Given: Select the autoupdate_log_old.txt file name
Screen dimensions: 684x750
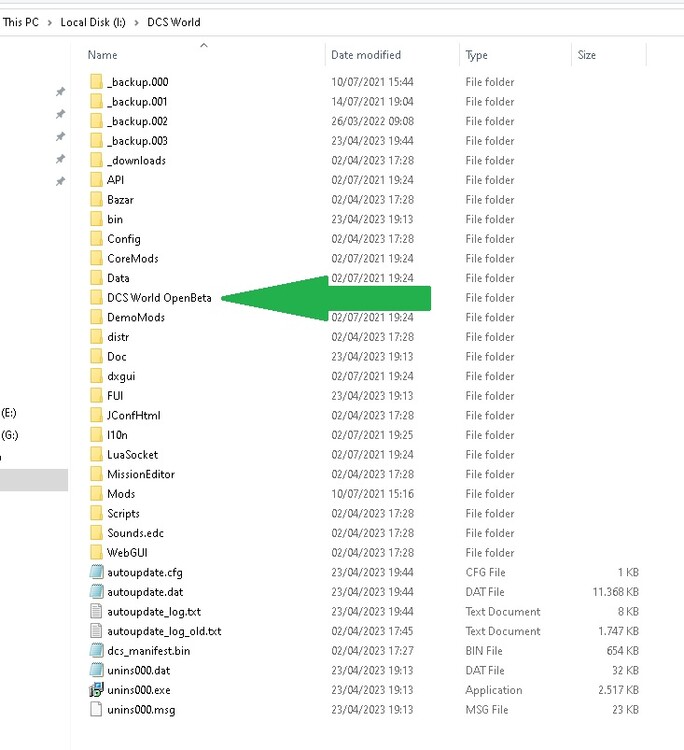Looking at the screenshot, I should pyautogui.click(x=164, y=631).
